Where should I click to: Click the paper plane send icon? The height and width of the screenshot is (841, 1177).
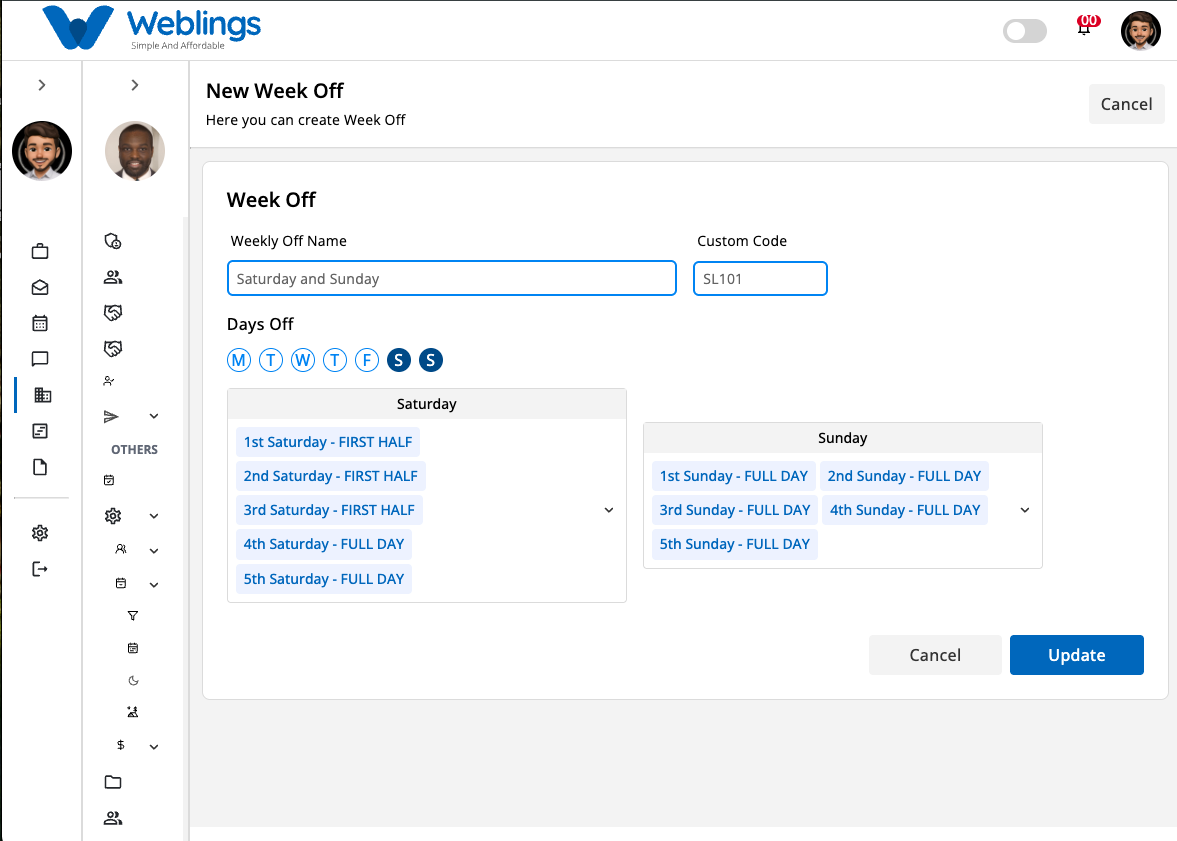pyautogui.click(x=111, y=416)
